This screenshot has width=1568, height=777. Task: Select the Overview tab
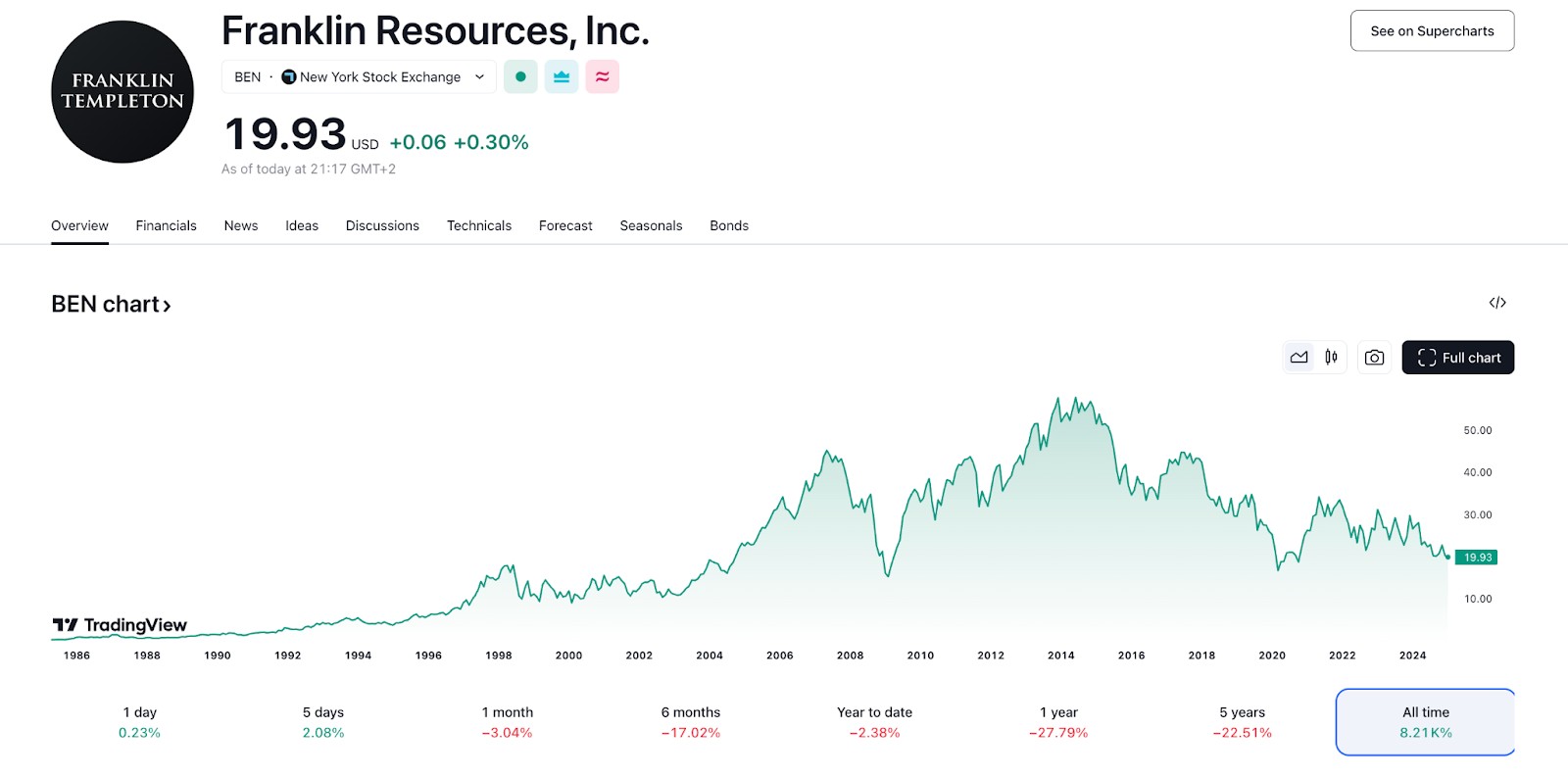[79, 225]
